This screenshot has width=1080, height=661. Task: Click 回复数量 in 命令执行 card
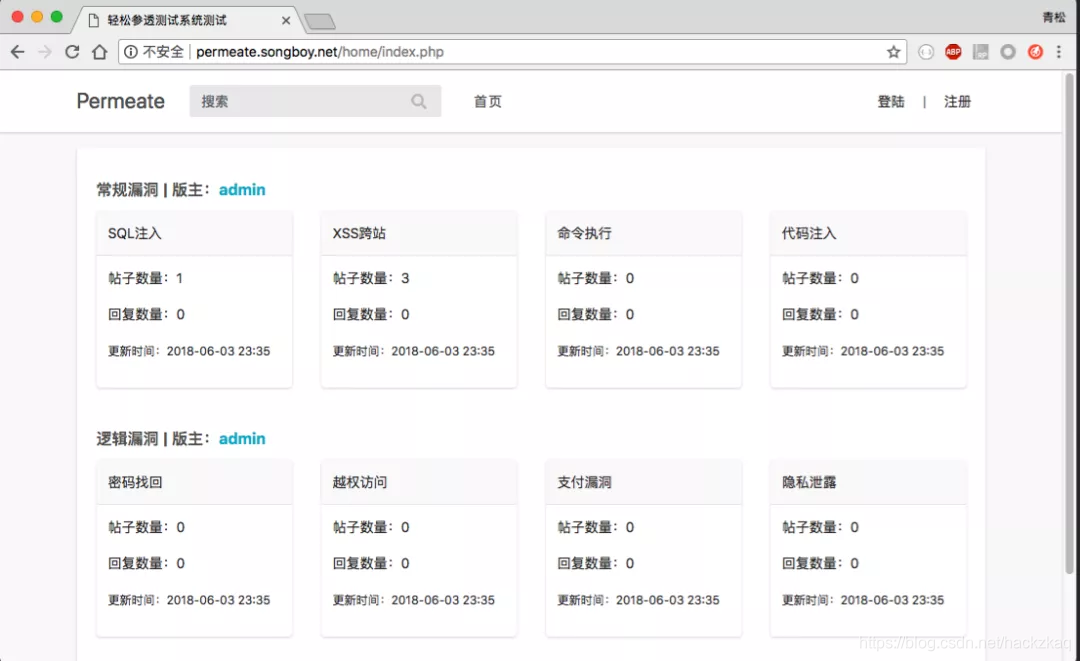(x=596, y=314)
